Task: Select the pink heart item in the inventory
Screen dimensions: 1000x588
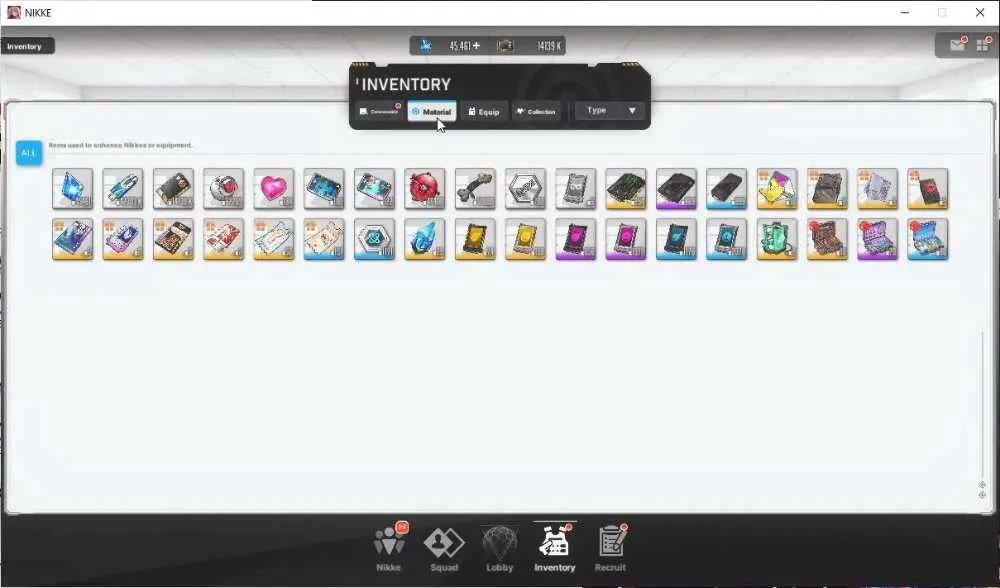Action: coord(274,189)
